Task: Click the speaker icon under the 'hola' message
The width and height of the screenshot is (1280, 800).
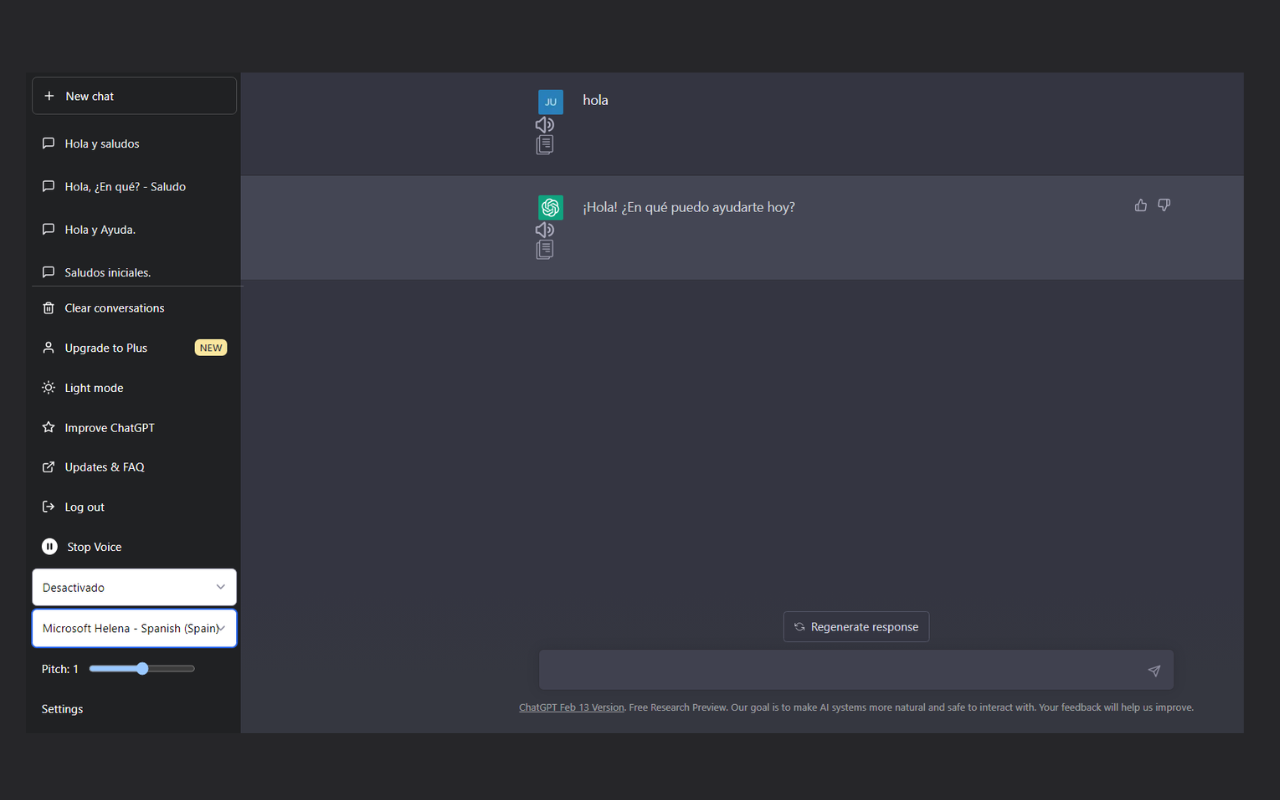Action: click(x=545, y=125)
